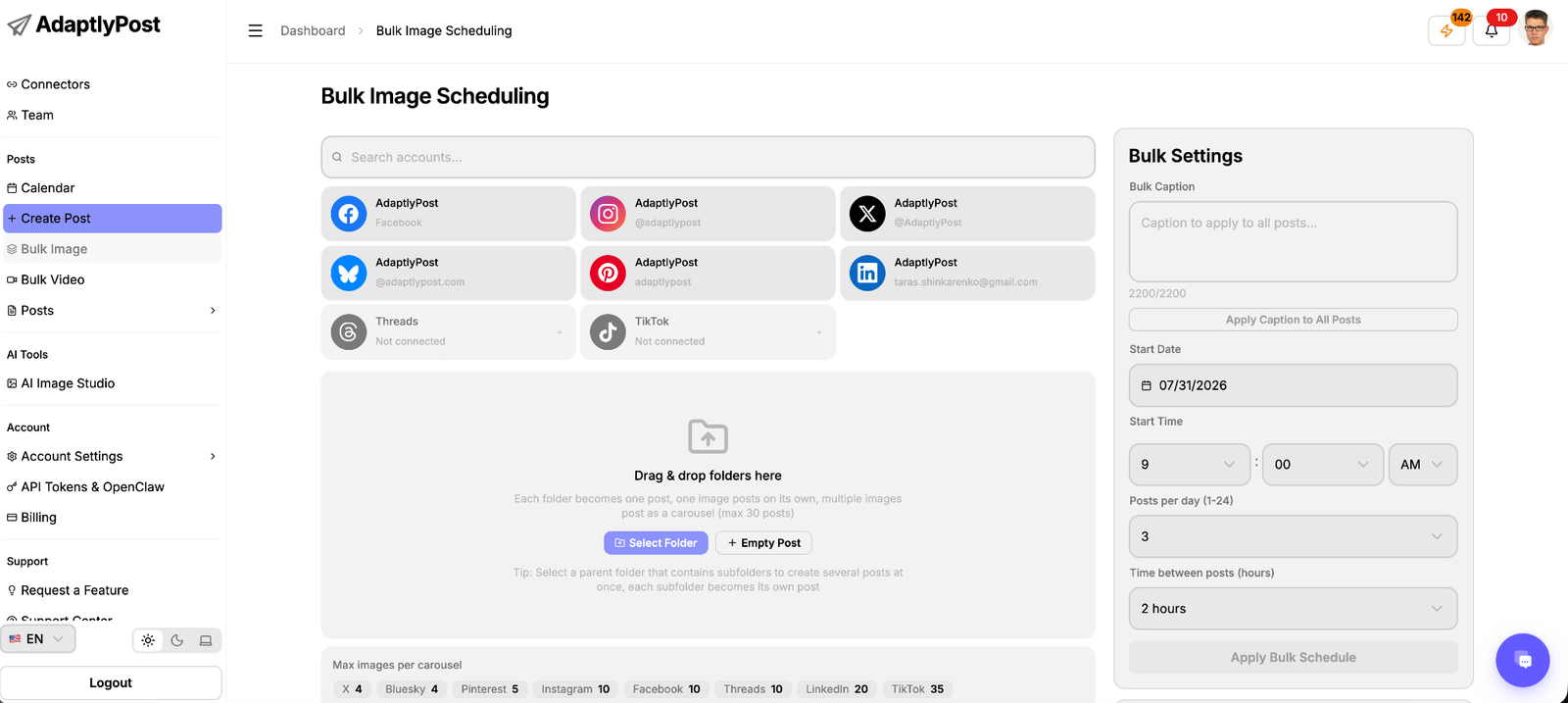
Task: Click Apply Caption to All Posts
Action: pos(1293,320)
